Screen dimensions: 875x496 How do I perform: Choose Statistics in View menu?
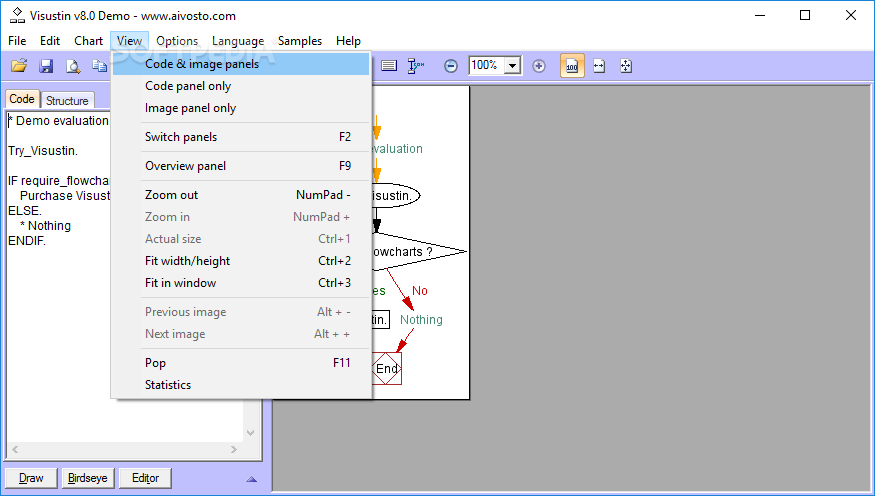[x=241, y=385]
